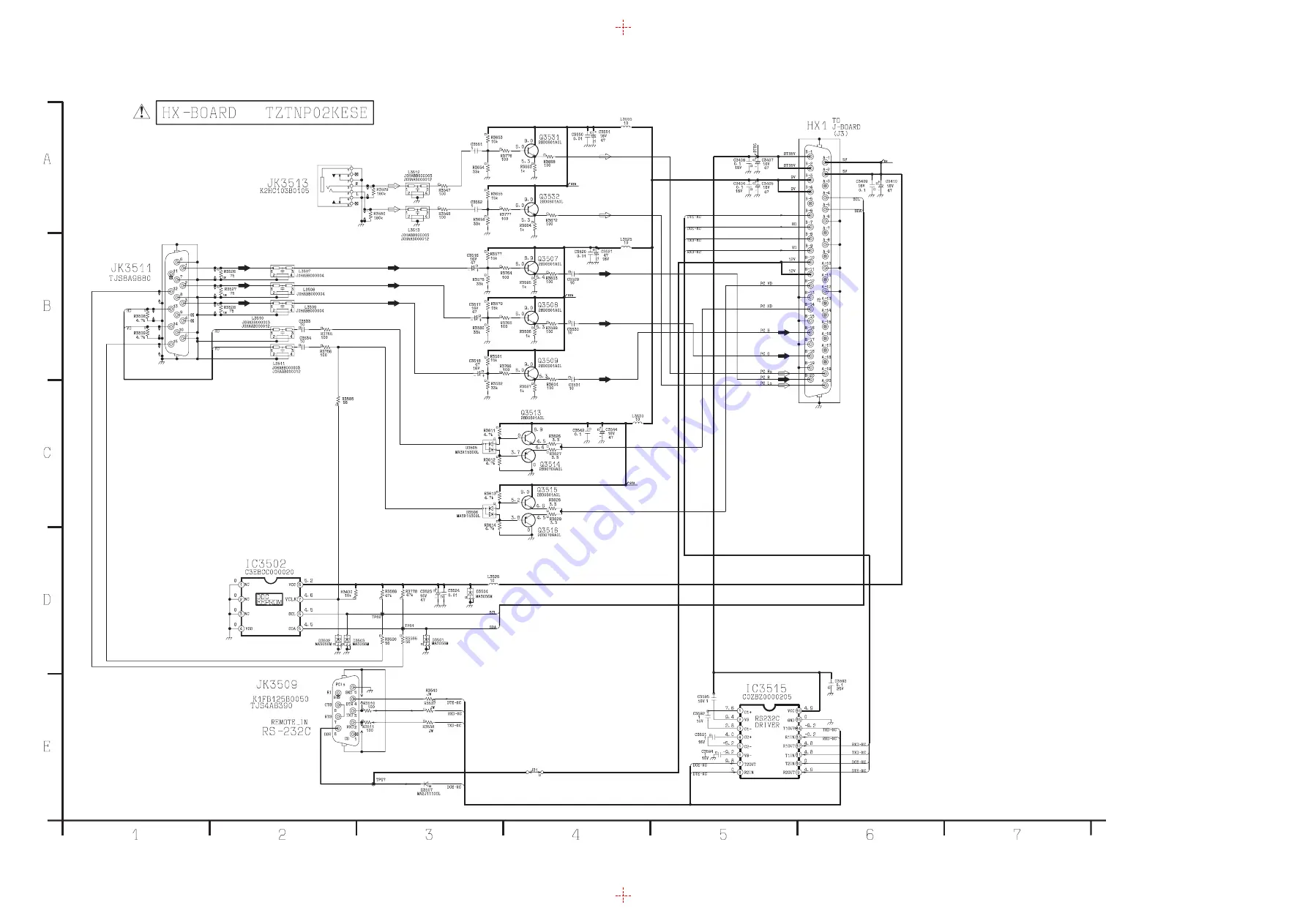Click the "JK3513" label

pos(288,183)
